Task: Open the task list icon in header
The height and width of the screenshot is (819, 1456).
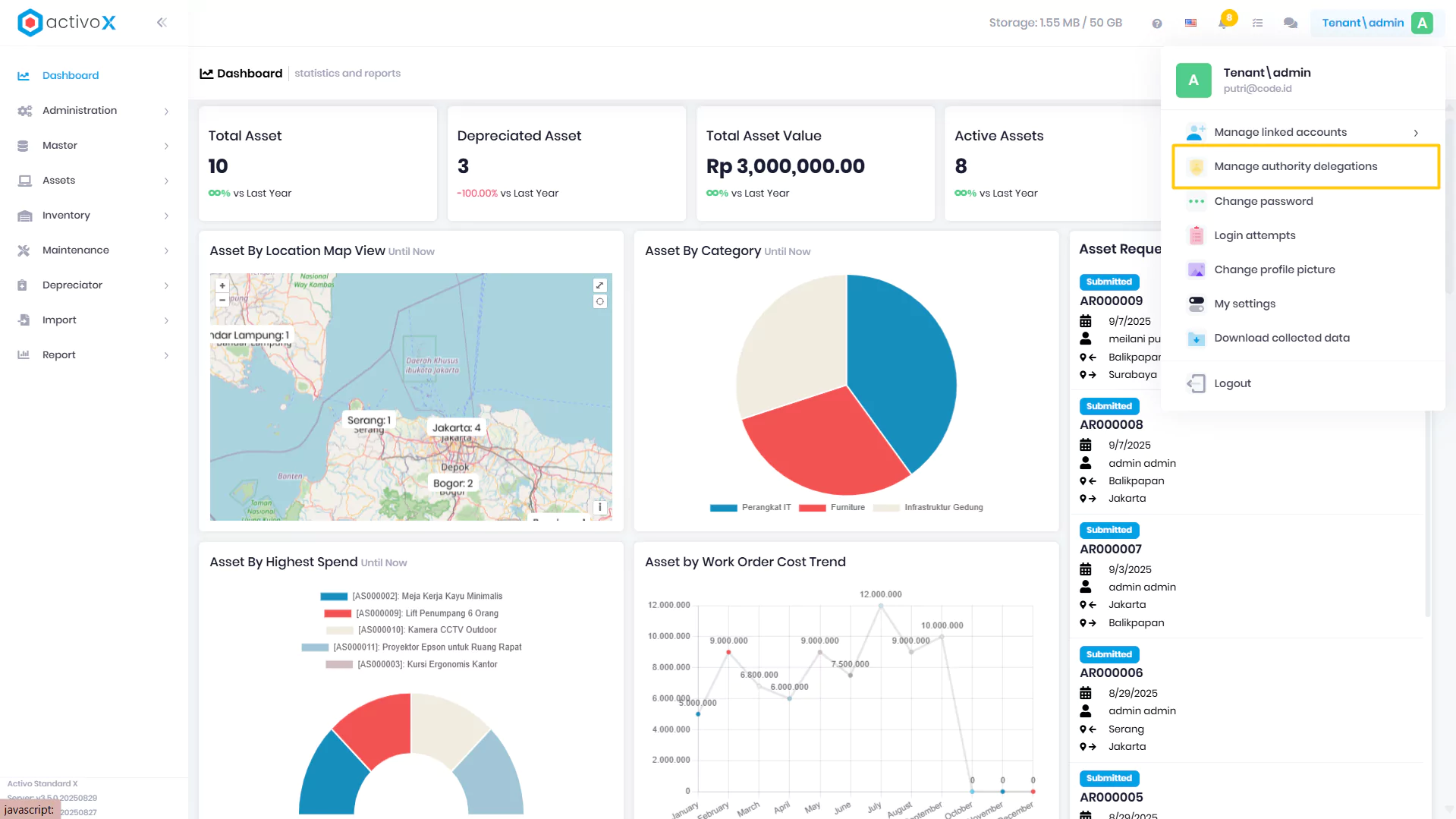Action: [x=1257, y=24]
